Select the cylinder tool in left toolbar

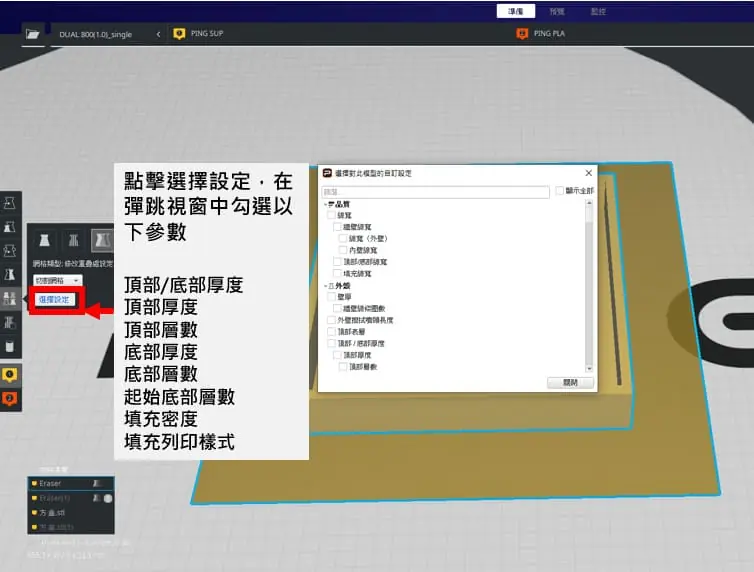click(x=10, y=346)
